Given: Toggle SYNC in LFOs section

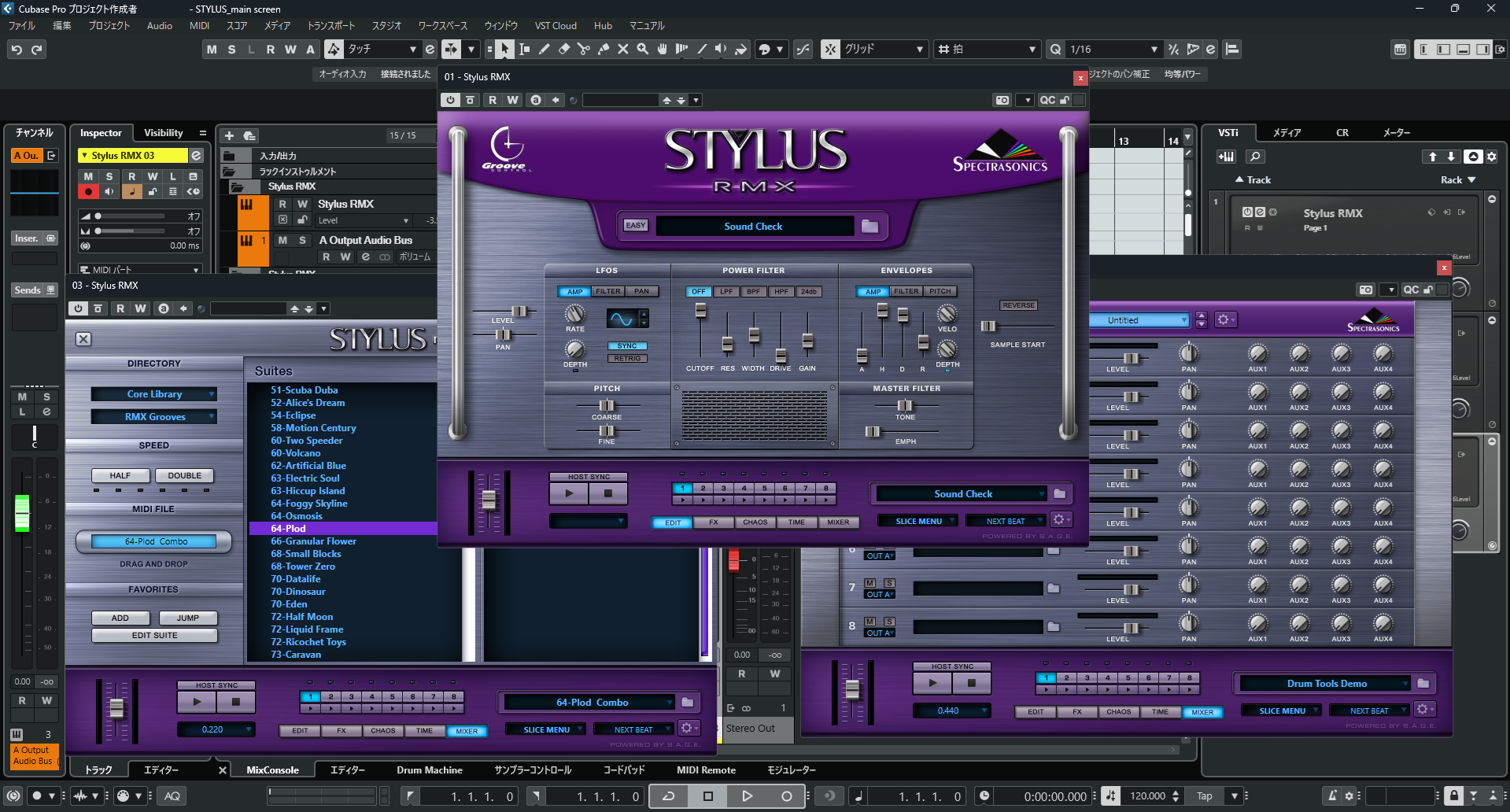Looking at the screenshot, I should tap(627, 345).
